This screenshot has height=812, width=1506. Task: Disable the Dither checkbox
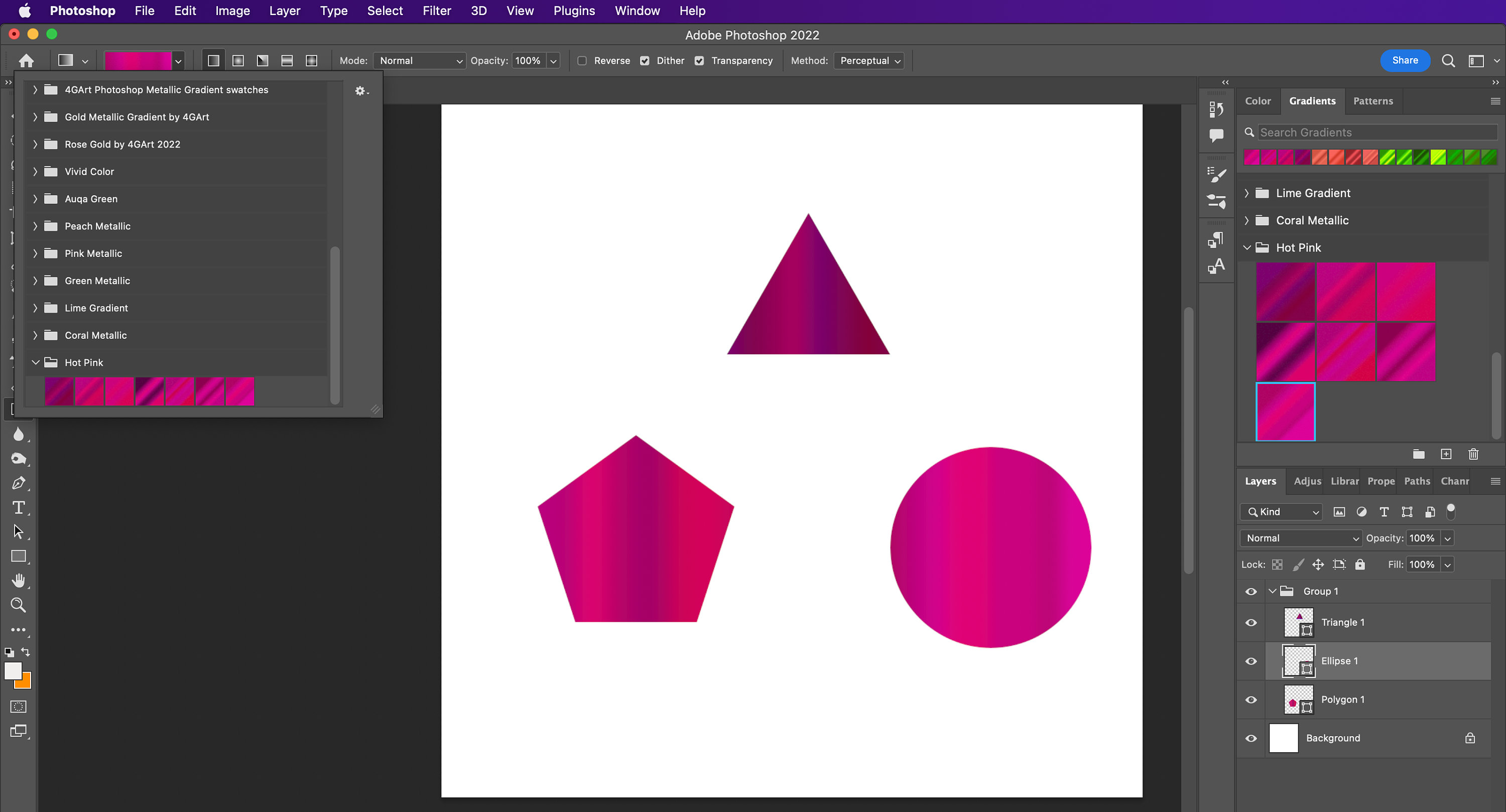coord(645,60)
